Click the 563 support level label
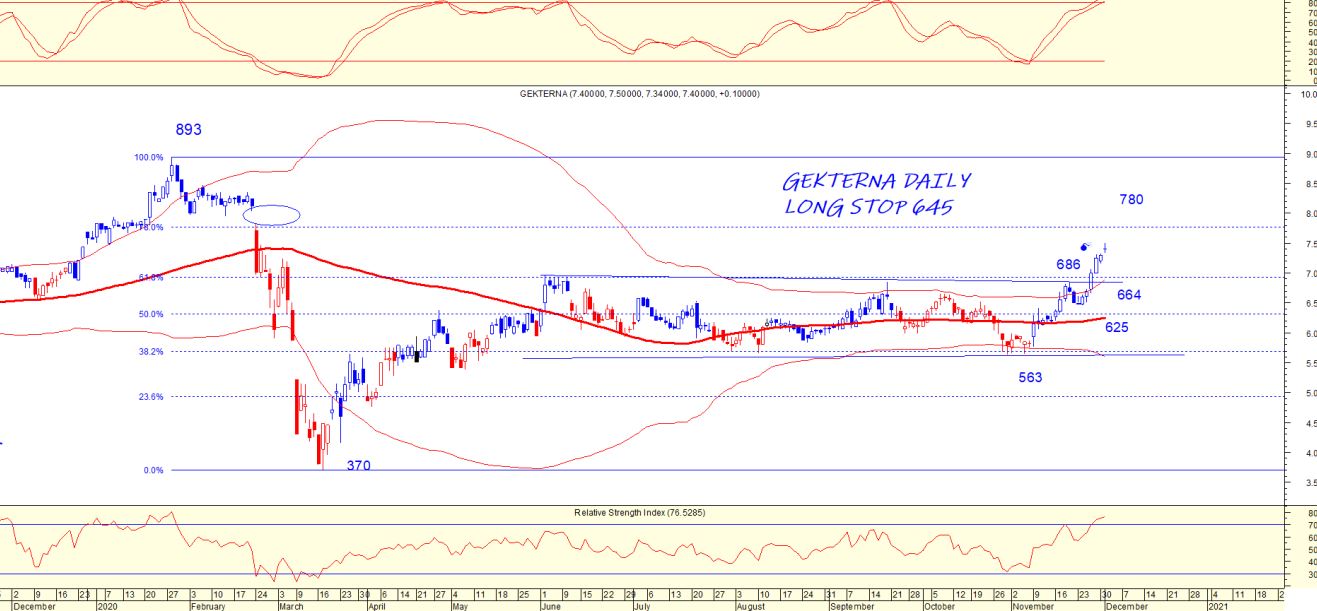This screenshot has width=1317, height=611. point(1030,378)
